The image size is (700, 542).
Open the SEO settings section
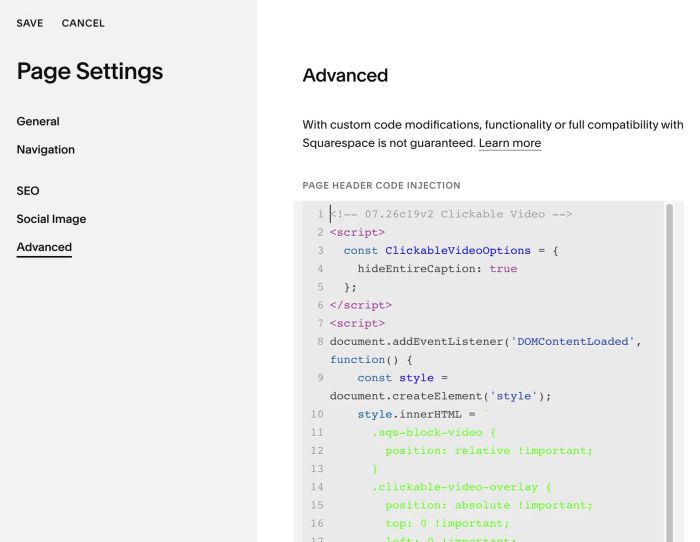(28, 191)
